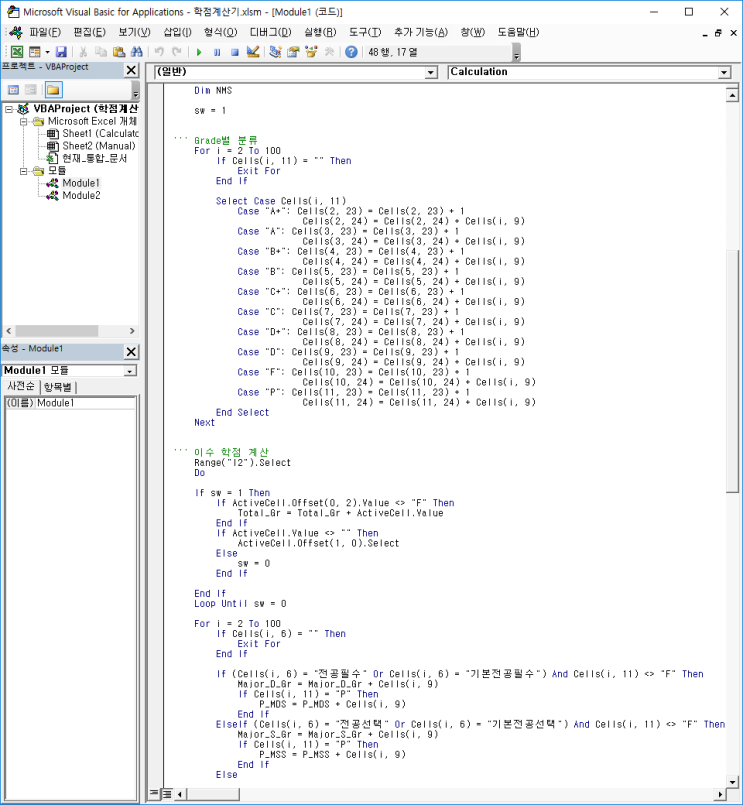Viewport: 743px width, 805px height.
Task: Open the 실행(R) menu
Action: [x=320, y=32]
